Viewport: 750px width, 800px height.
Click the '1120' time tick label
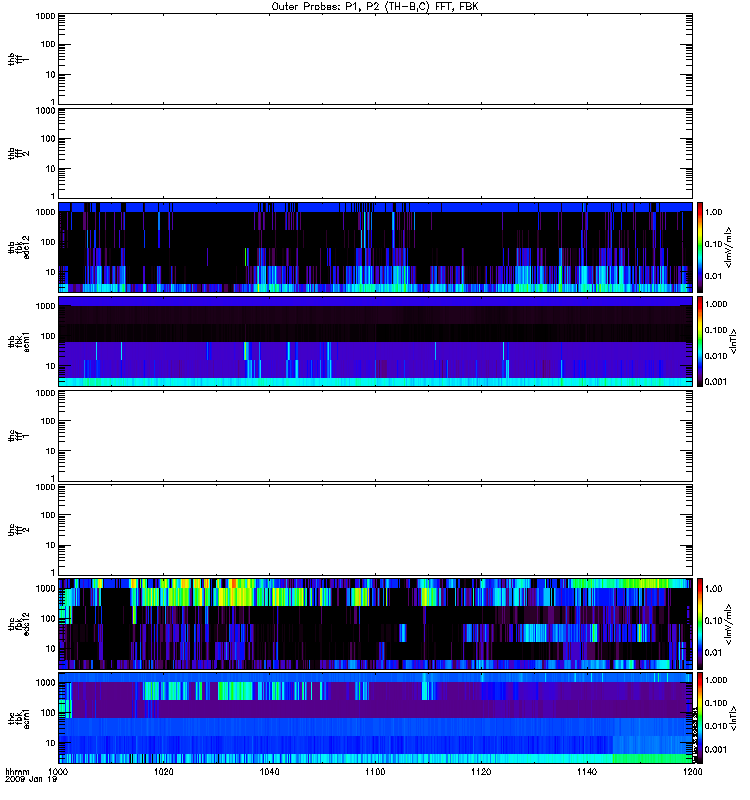tap(481, 772)
